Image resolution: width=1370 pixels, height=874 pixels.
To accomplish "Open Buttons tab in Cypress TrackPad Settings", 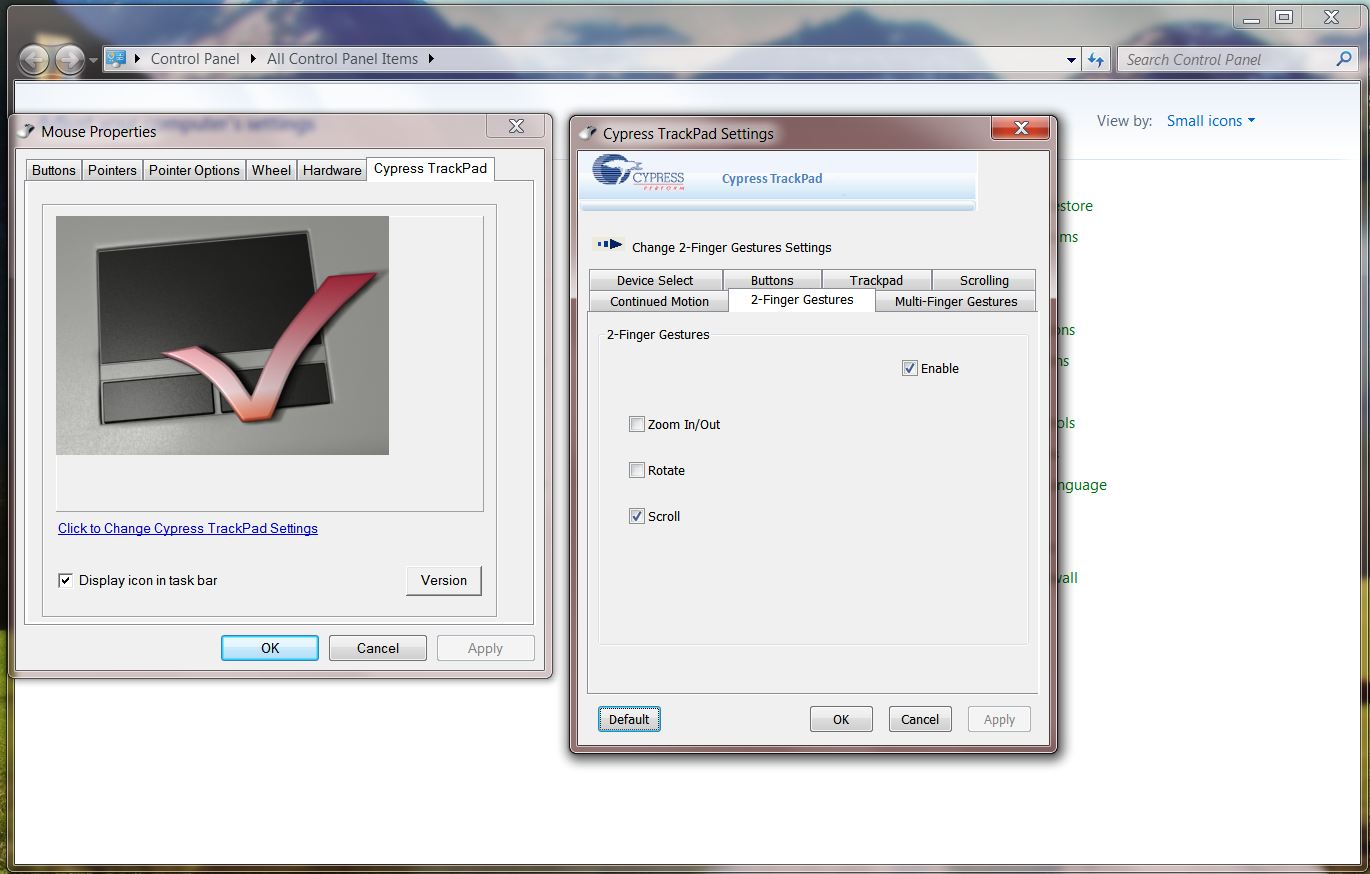I will (772, 280).
